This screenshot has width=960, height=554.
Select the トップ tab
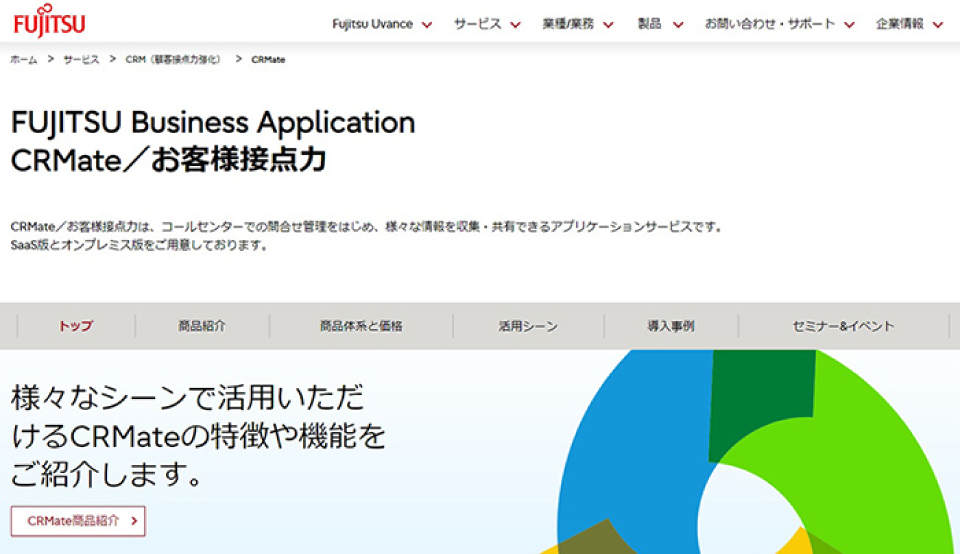[x=76, y=326]
